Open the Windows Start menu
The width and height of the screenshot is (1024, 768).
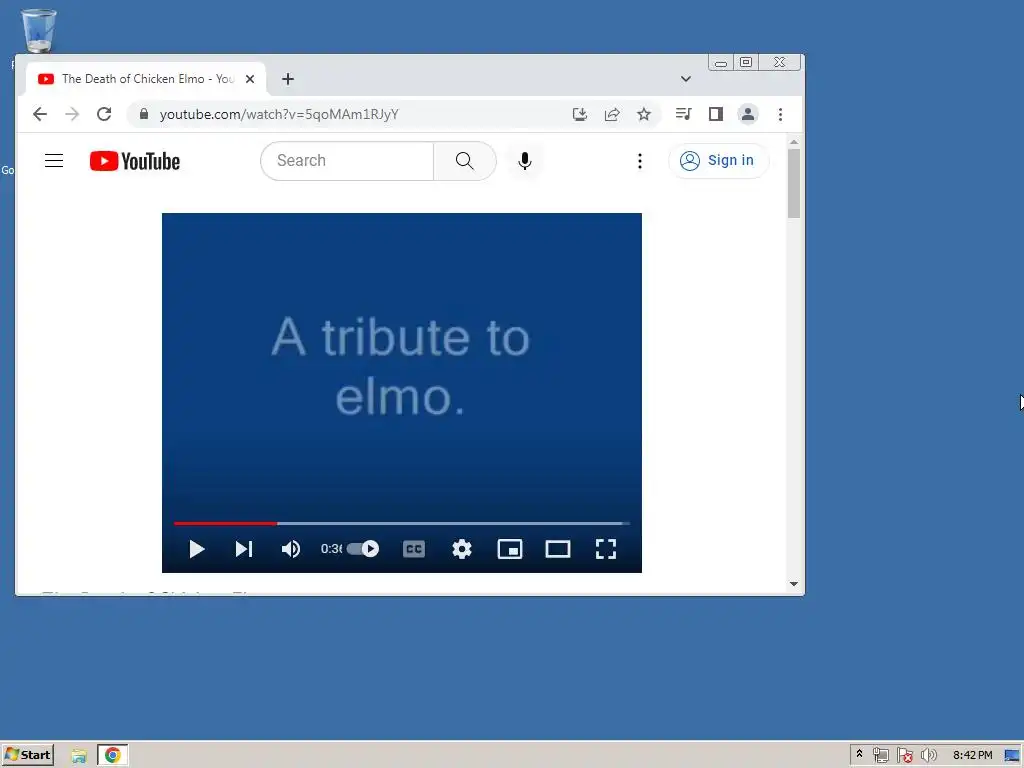[28, 755]
